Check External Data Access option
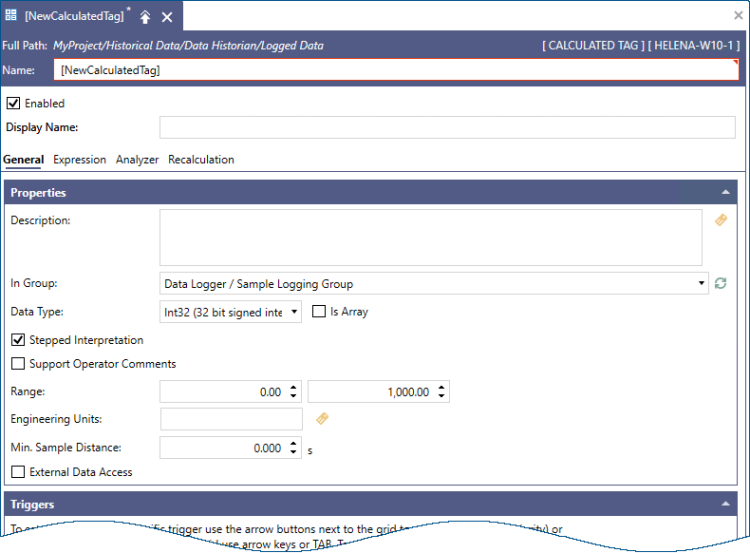This screenshot has width=750, height=553. [x=18, y=472]
